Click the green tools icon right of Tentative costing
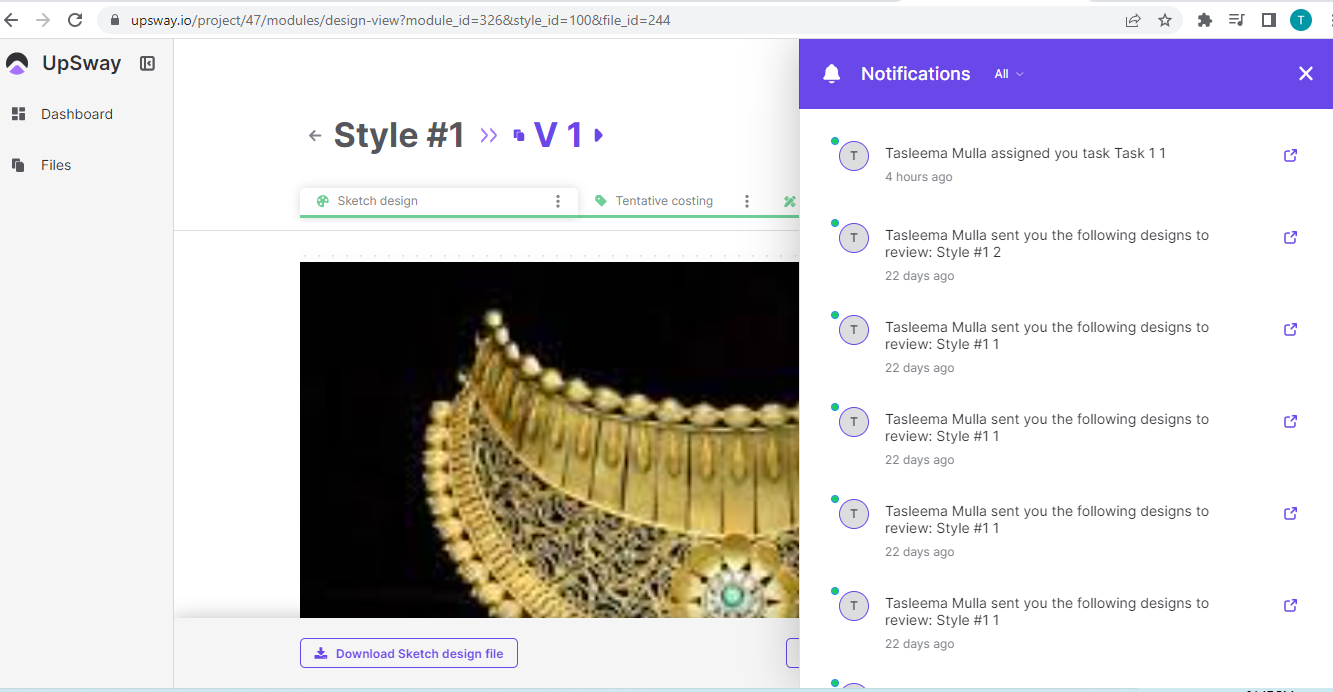Viewport: 1333px width, 692px height. point(790,200)
